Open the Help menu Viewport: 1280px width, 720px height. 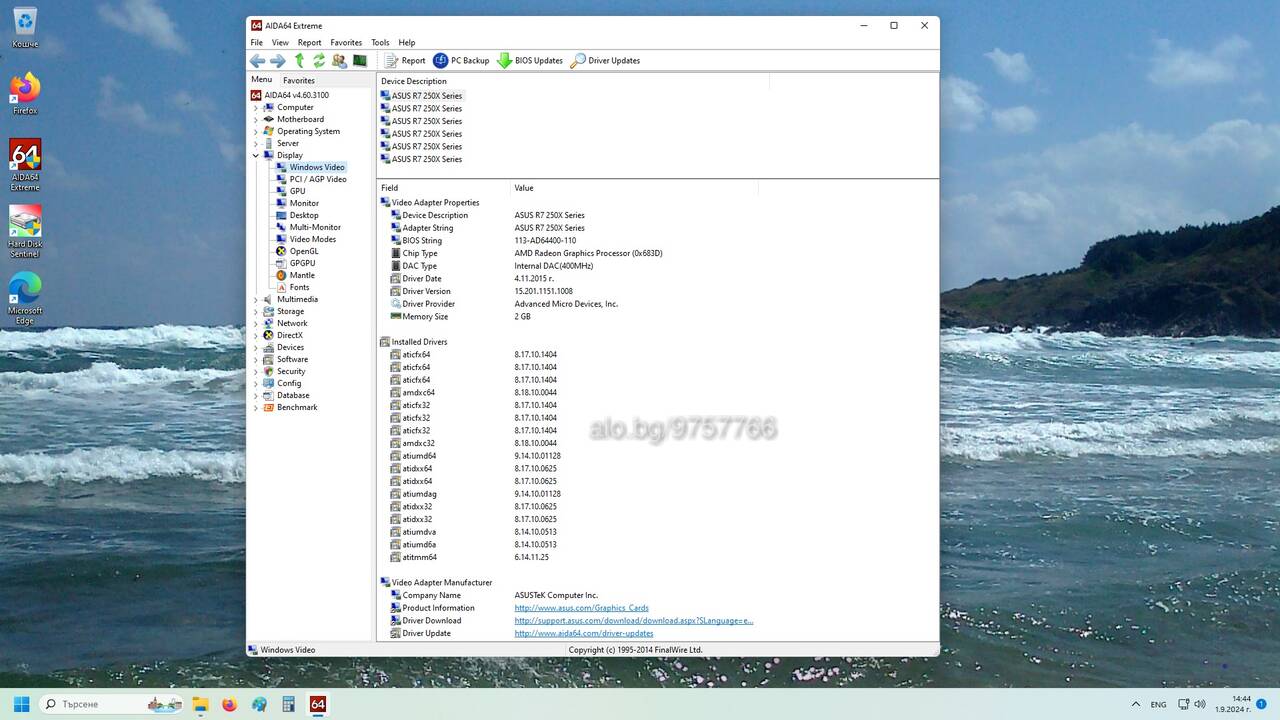click(407, 43)
